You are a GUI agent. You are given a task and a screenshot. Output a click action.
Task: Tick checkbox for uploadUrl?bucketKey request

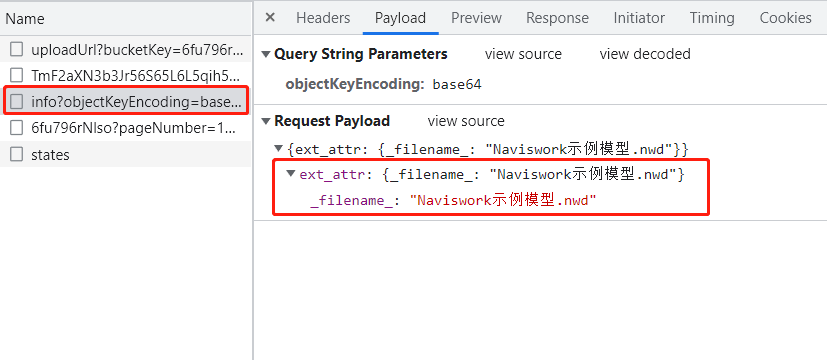[x=17, y=50]
